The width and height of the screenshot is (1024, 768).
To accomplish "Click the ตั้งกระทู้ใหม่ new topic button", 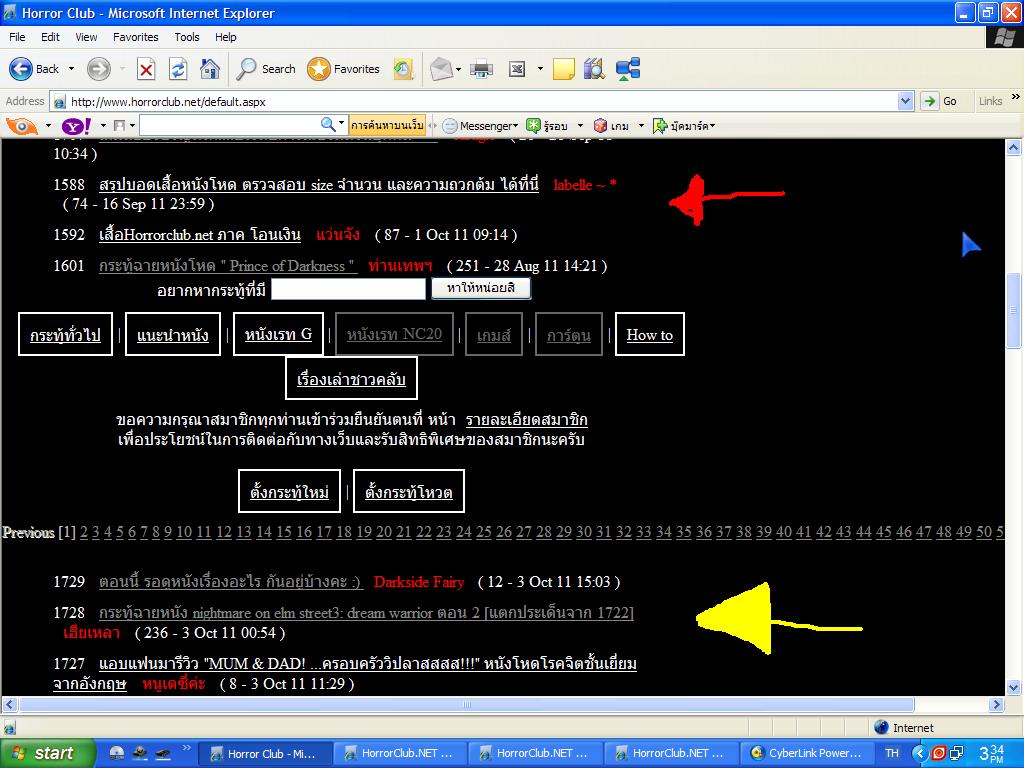I will tap(290, 492).
